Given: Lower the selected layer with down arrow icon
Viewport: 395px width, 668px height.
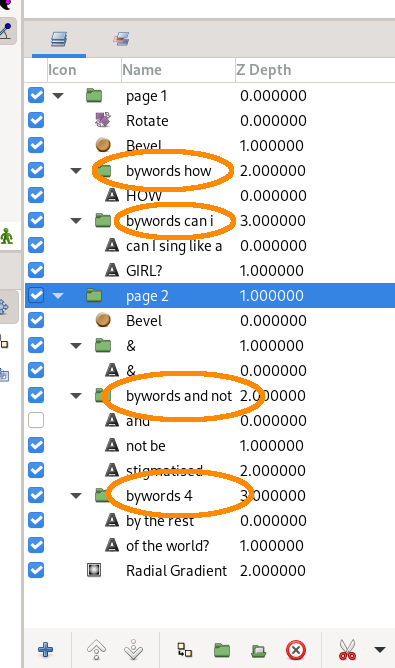Looking at the screenshot, I should point(134,650).
